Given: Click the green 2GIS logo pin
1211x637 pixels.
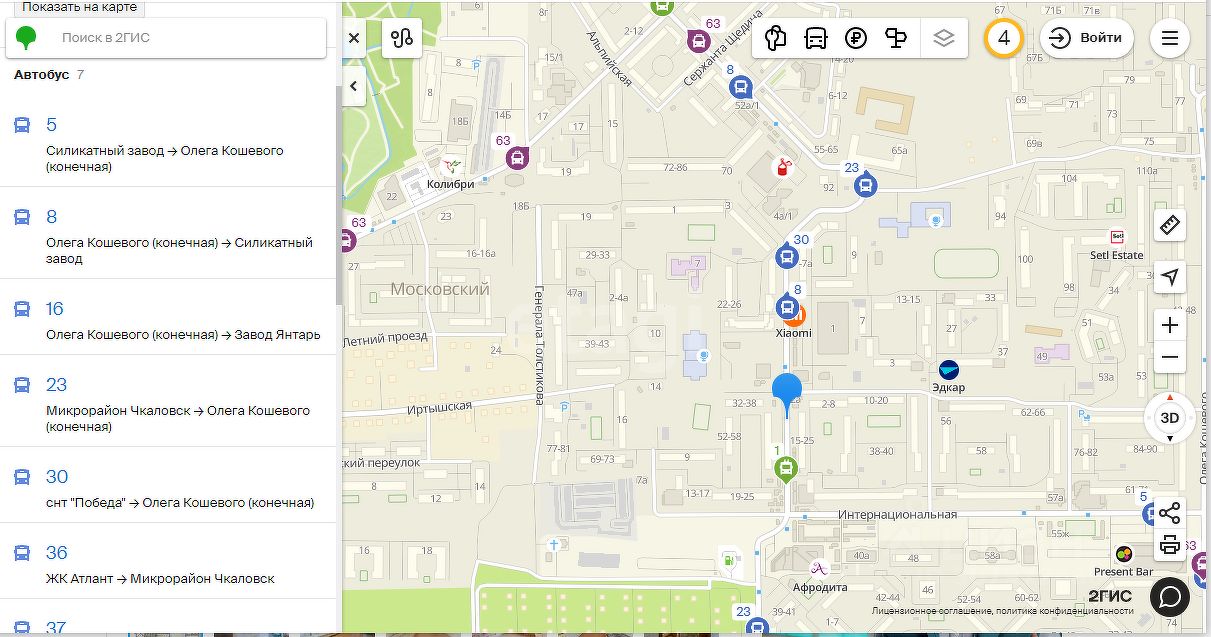Looking at the screenshot, I should 27,38.
